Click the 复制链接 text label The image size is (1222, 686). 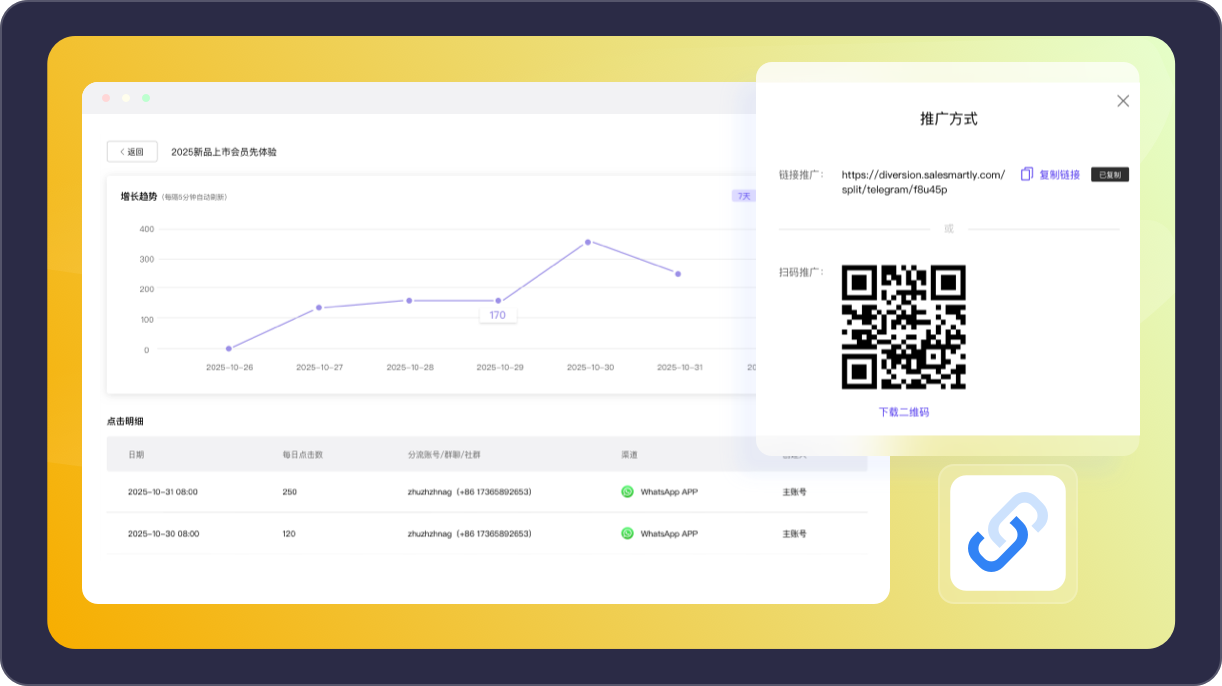1059,175
